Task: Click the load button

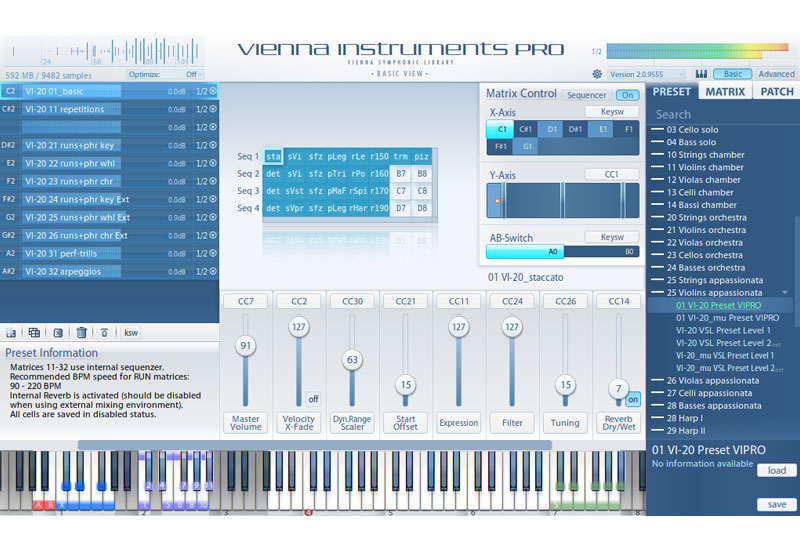Action: point(776,470)
